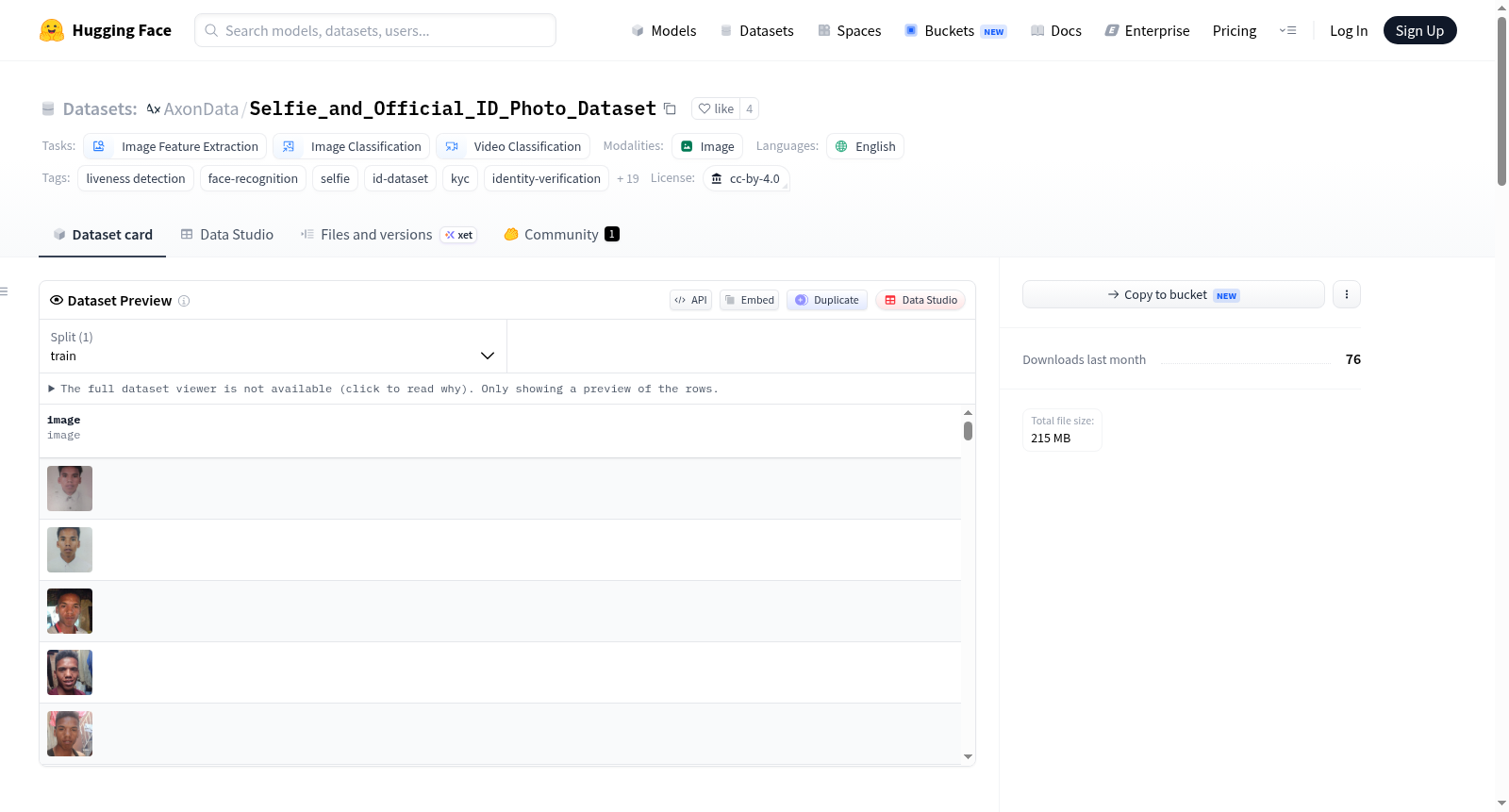1509x812 pixels.
Task: Open the API code snippet button
Action: click(690, 300)
